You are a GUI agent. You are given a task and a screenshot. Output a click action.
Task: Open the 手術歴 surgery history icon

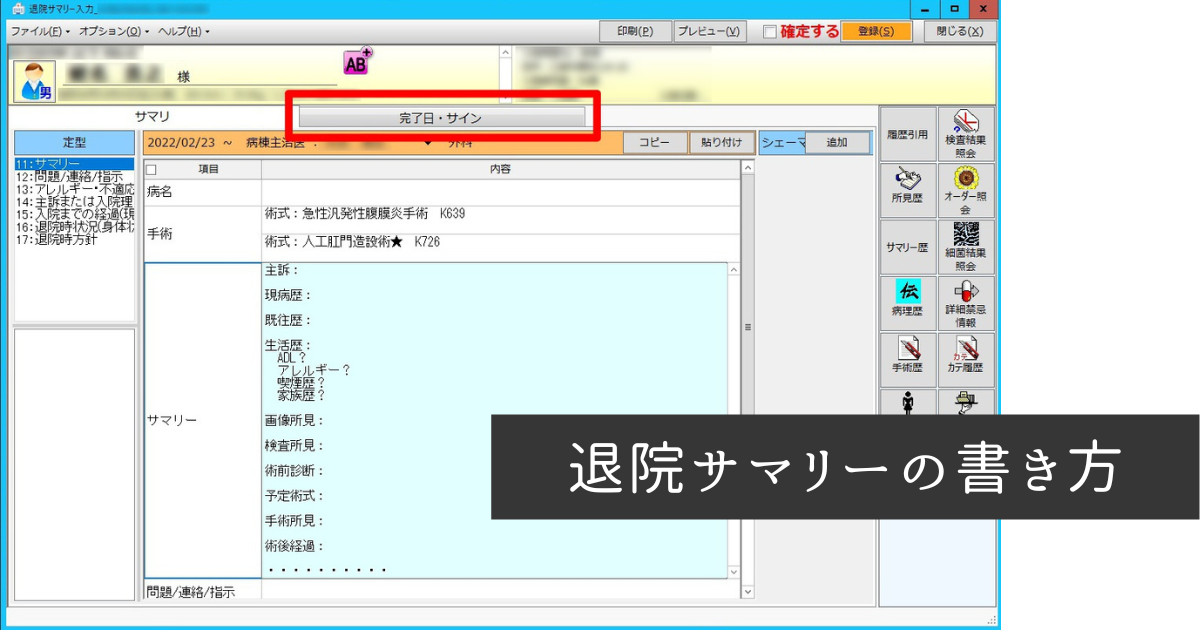click(x=908, y=357)
